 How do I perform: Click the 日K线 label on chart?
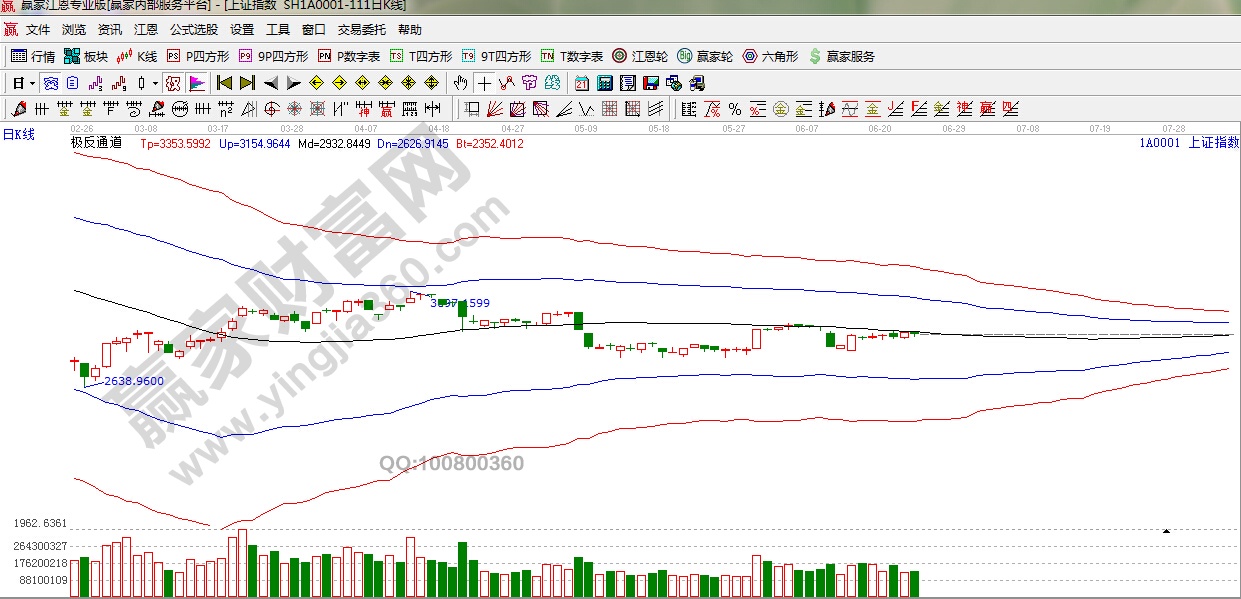click(x=19, y=134)
